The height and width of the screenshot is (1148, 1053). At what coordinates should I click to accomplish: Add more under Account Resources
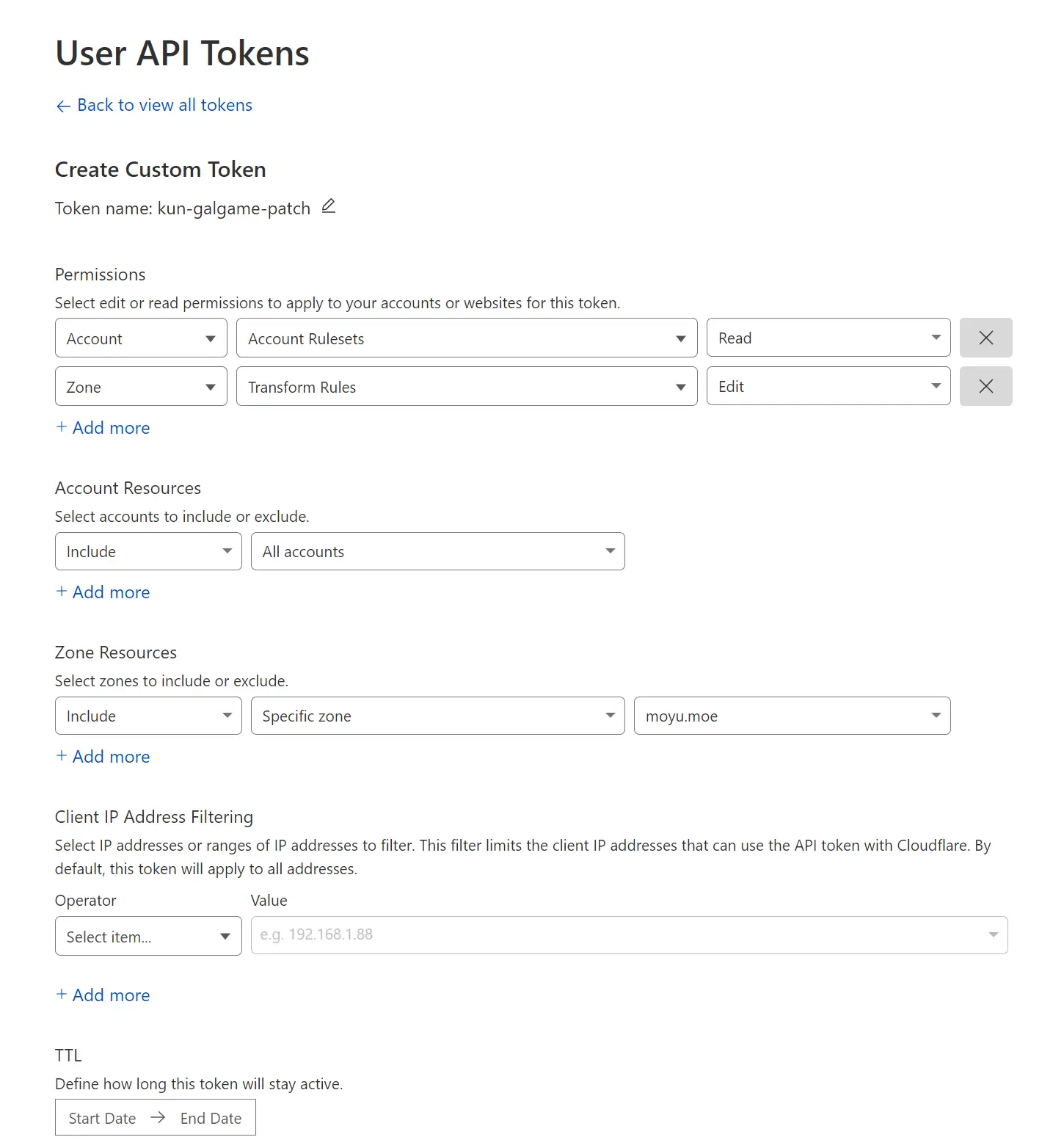click(x=103, y=592)
